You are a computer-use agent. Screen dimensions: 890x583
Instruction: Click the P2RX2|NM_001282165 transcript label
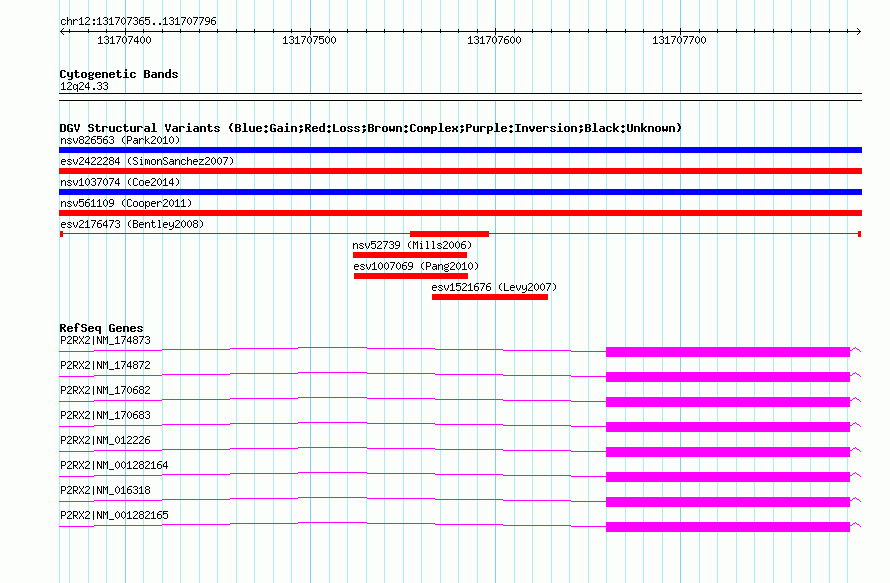tap(114, 515)
